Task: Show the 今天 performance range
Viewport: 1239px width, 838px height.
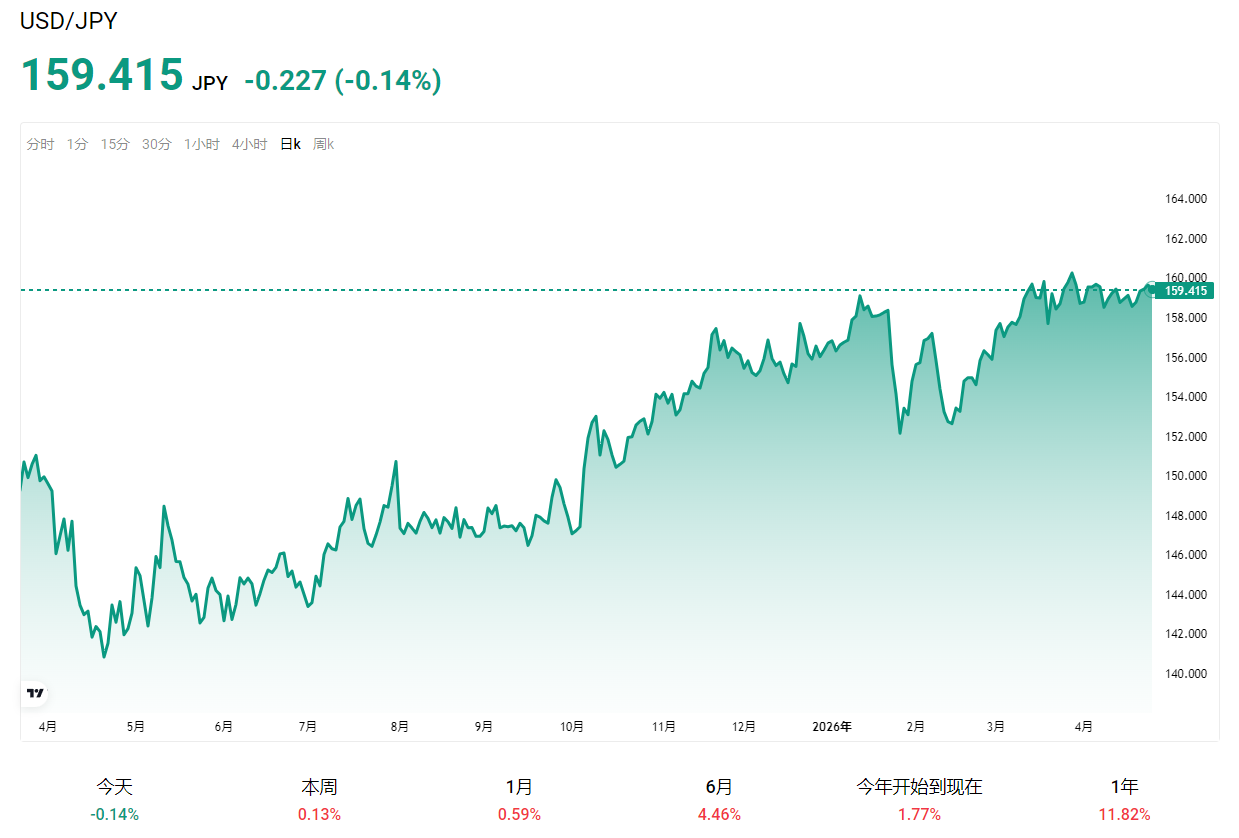Action: (x=114, y=799)
